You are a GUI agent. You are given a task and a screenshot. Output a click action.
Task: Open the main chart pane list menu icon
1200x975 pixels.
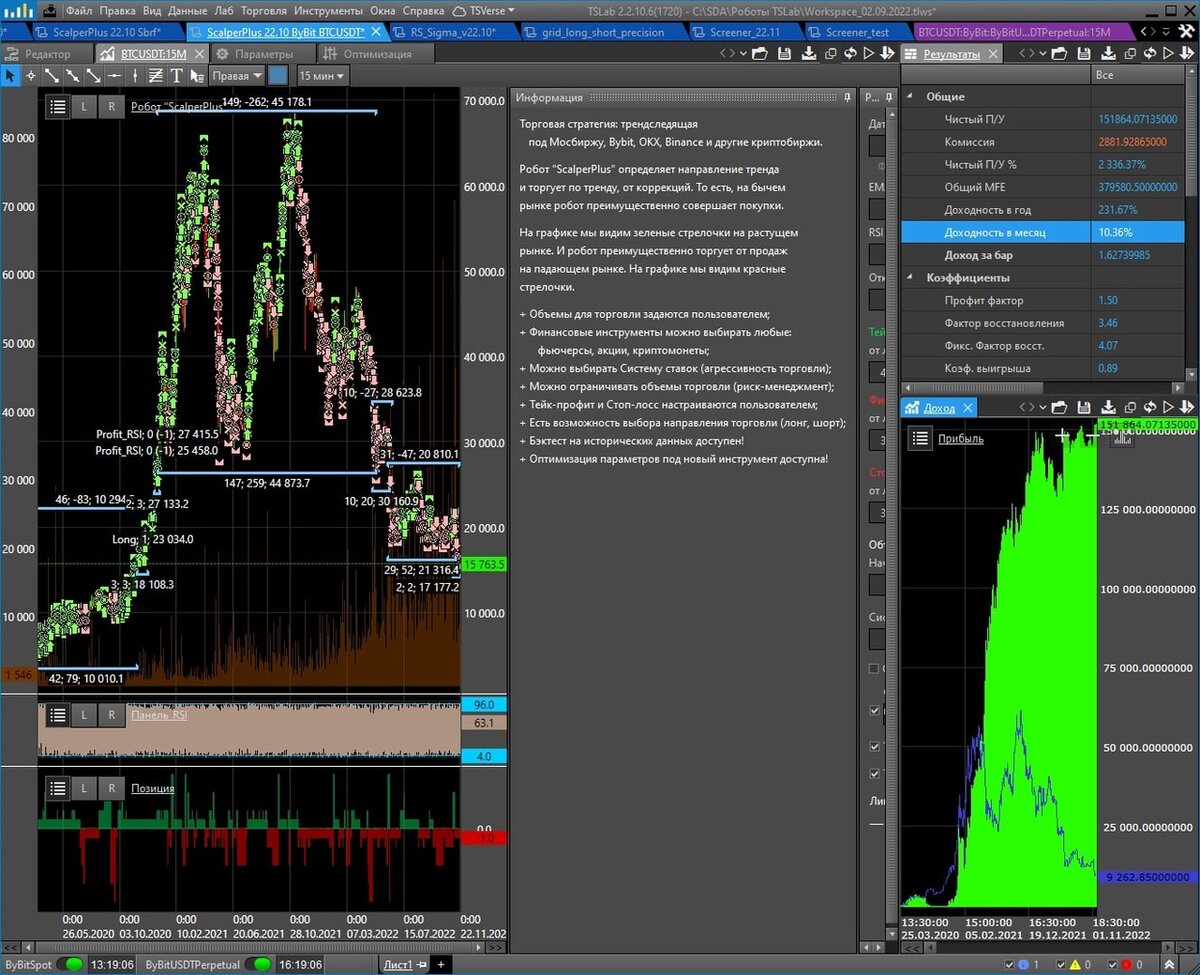tap(57, 106)
